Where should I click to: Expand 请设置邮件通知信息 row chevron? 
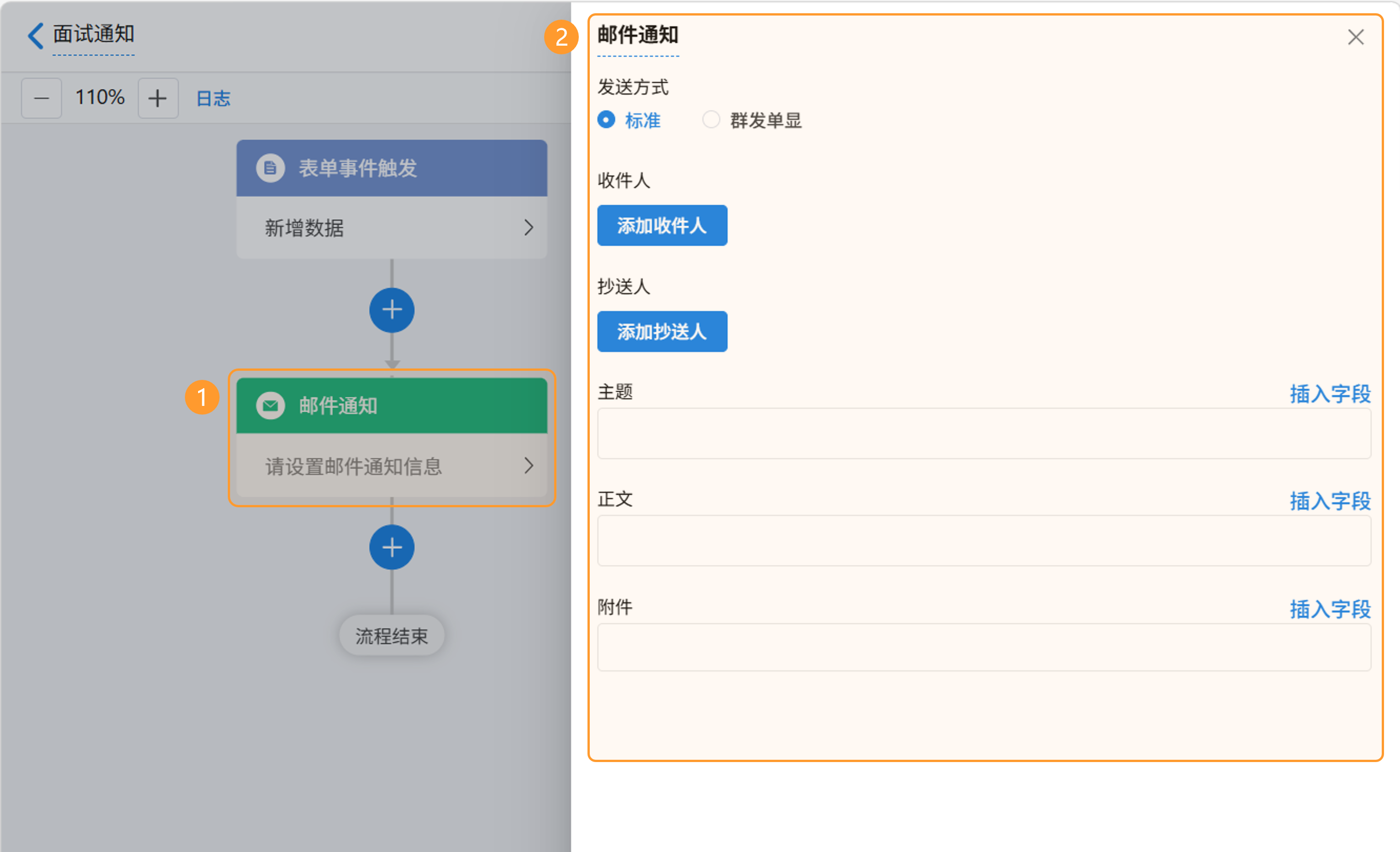pyautogui.click(x=529, y=466)
